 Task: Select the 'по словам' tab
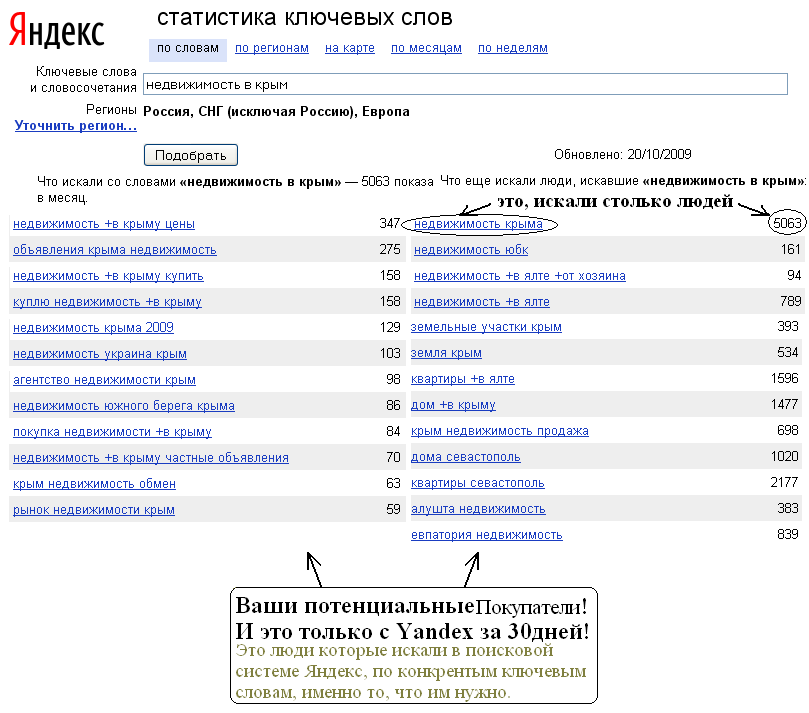tap(188, 48)
